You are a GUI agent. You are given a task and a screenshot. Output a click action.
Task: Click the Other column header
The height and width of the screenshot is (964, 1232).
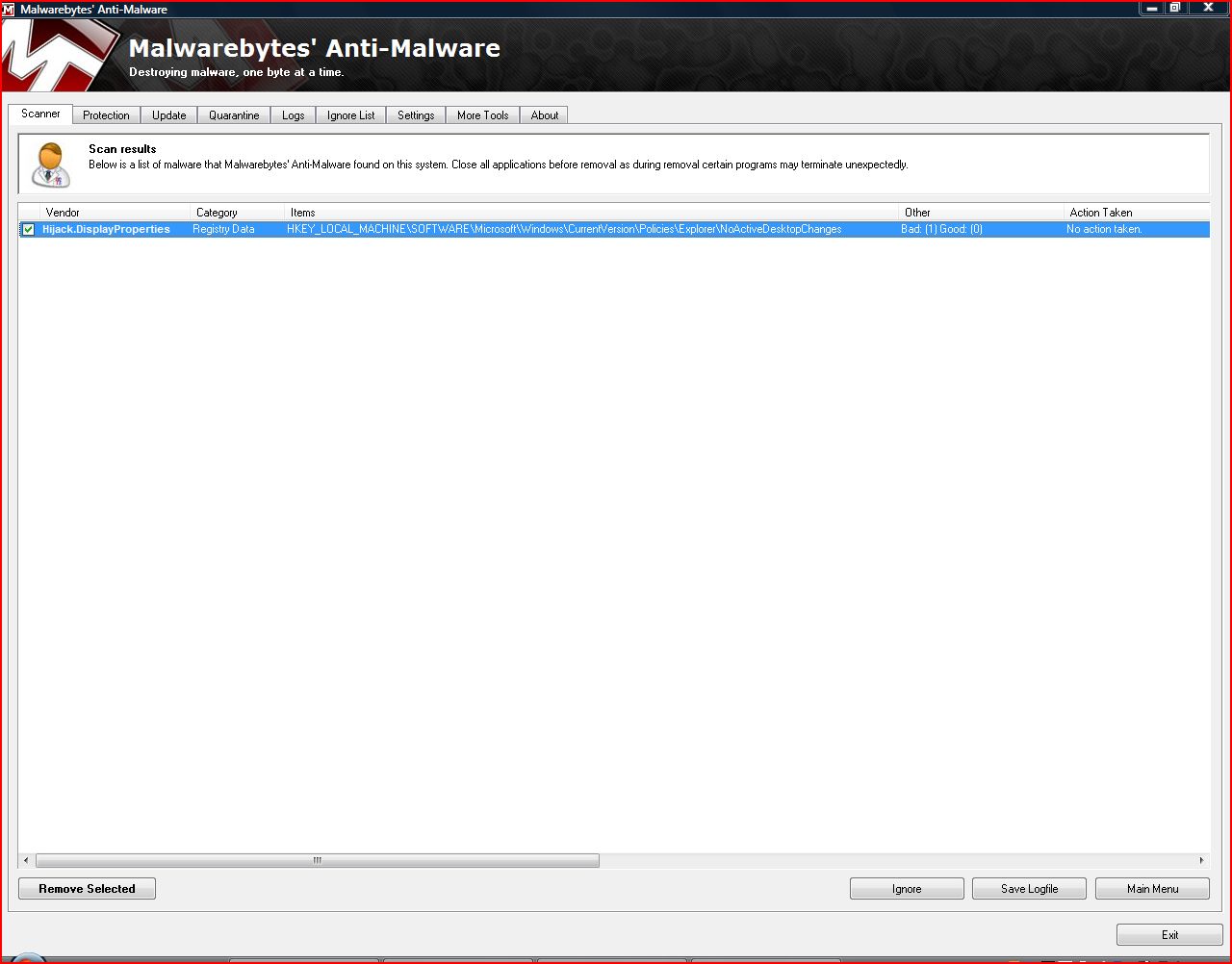point(982,213)
